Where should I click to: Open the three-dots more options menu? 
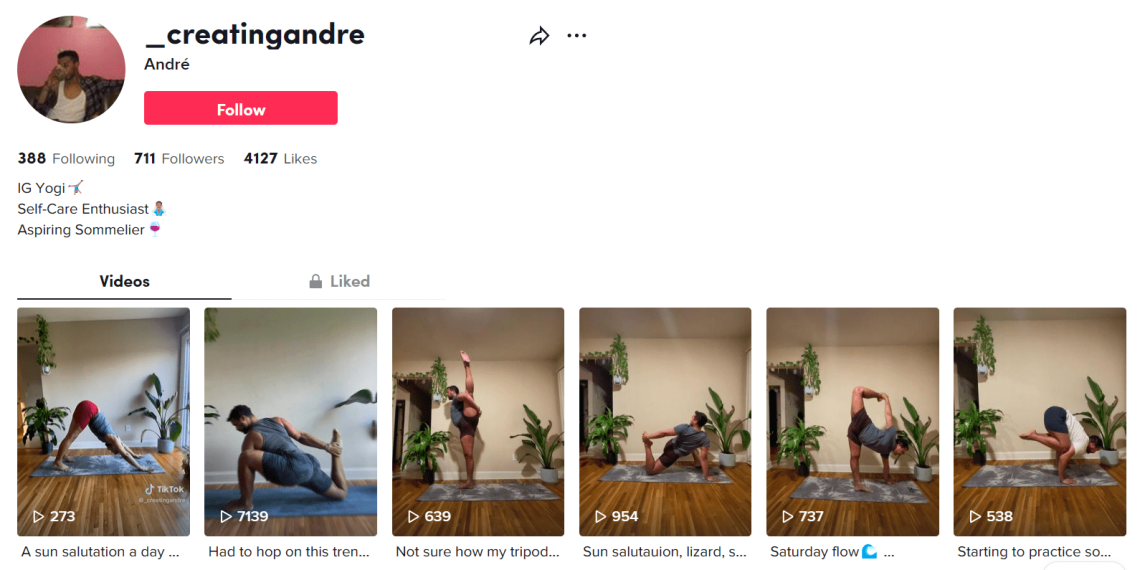point(577,36)
